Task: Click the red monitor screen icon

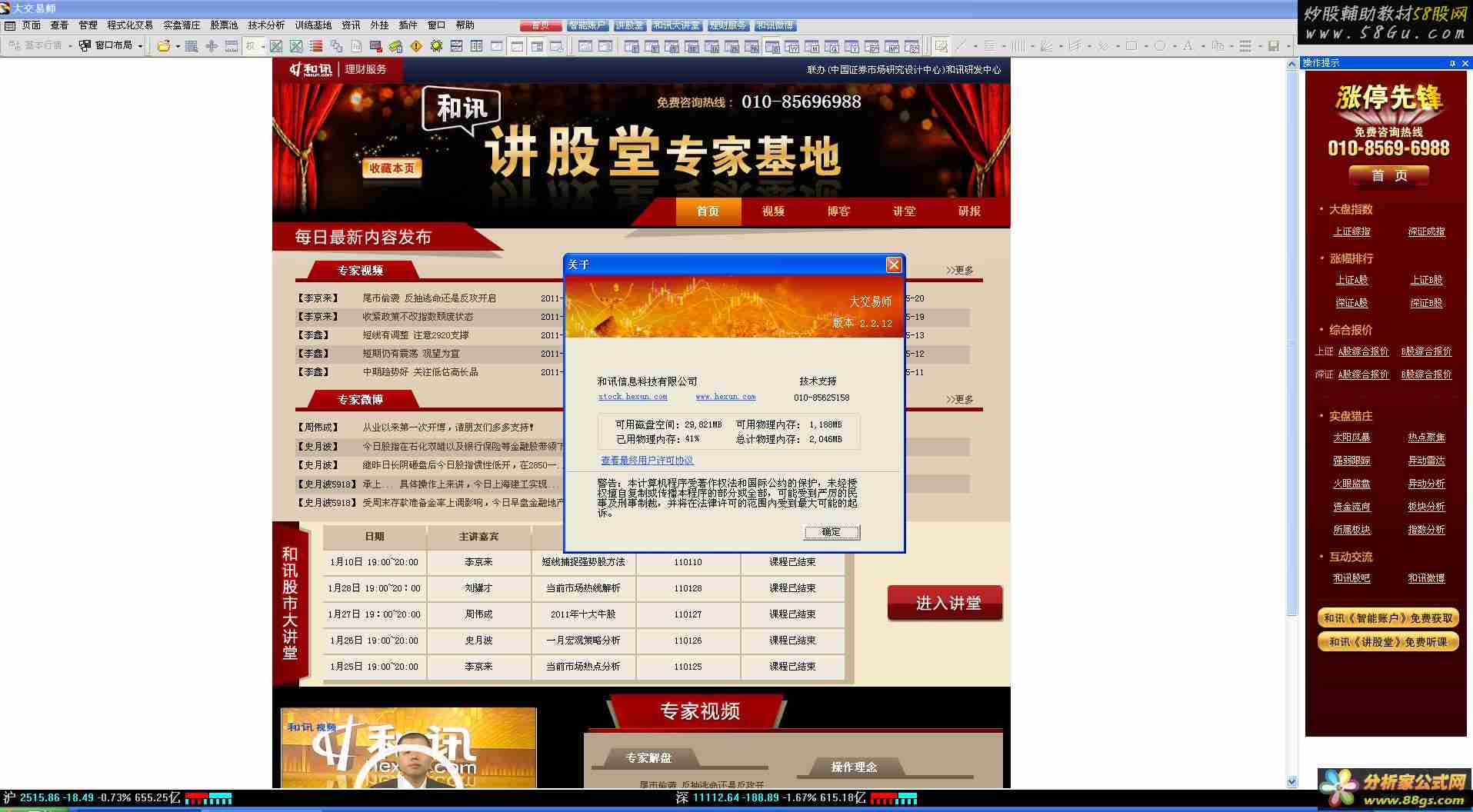Action: tap(375, 46)
